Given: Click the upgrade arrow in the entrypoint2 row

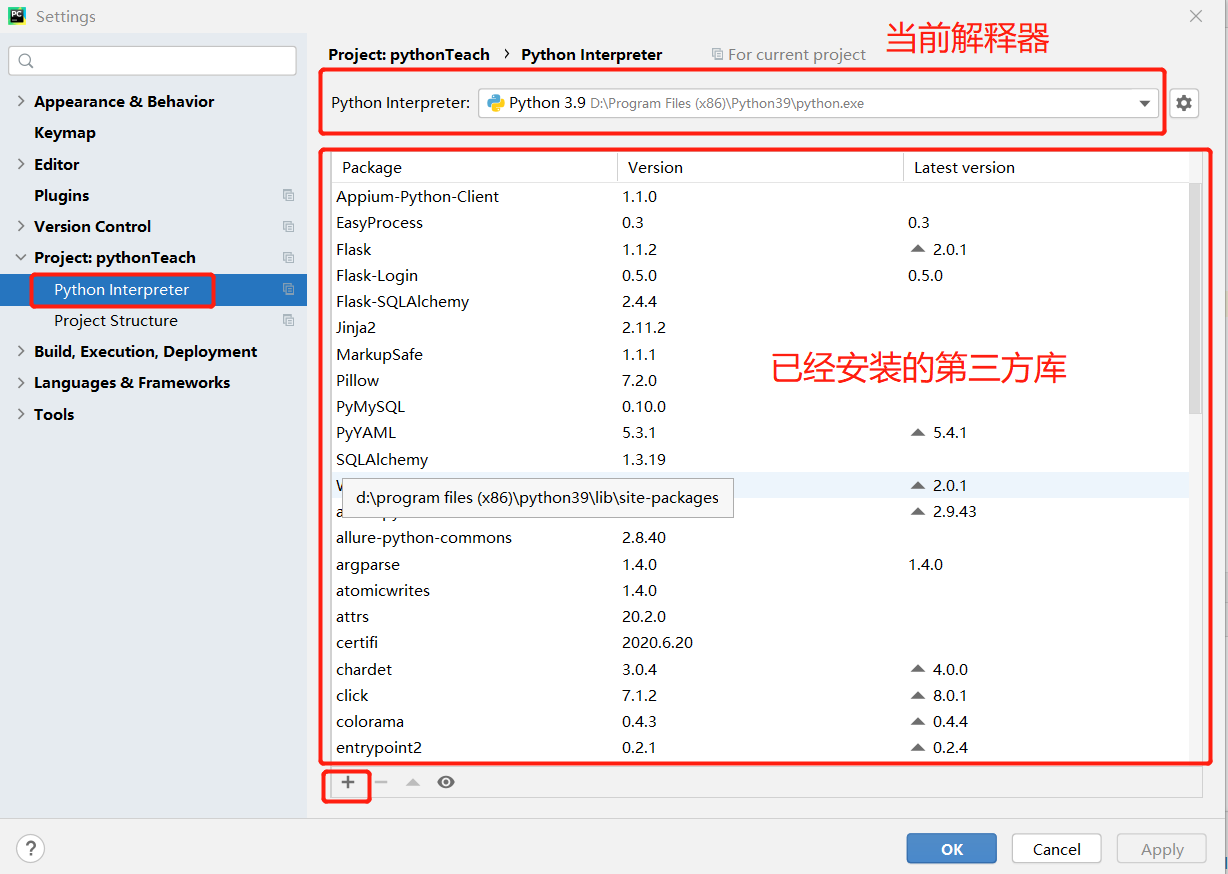Looking at the screenshot, I should tap(918, 747).
